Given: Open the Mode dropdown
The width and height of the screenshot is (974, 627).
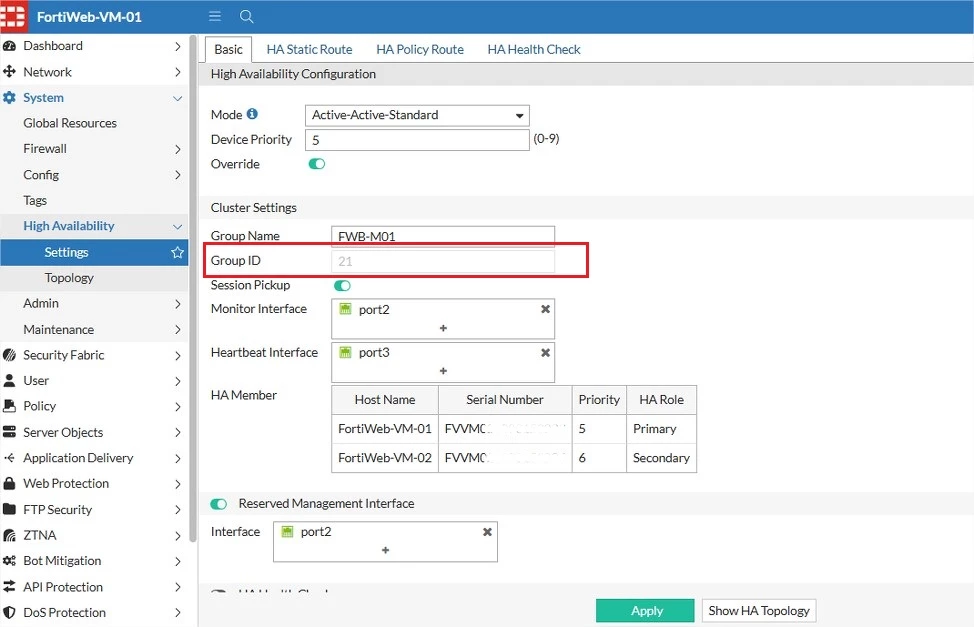Looking at the screenshot, I should (x=417, y=116).
